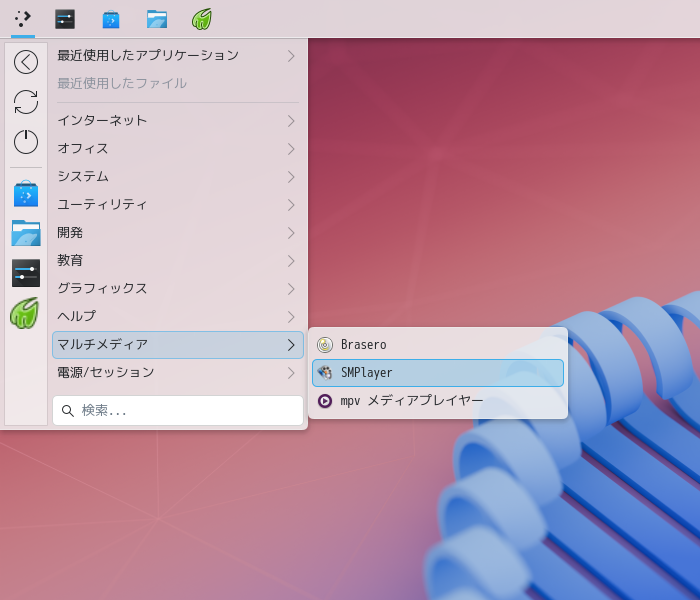Open the Discover shopping bag in the sidebar favorites

(x=26, y=194)
